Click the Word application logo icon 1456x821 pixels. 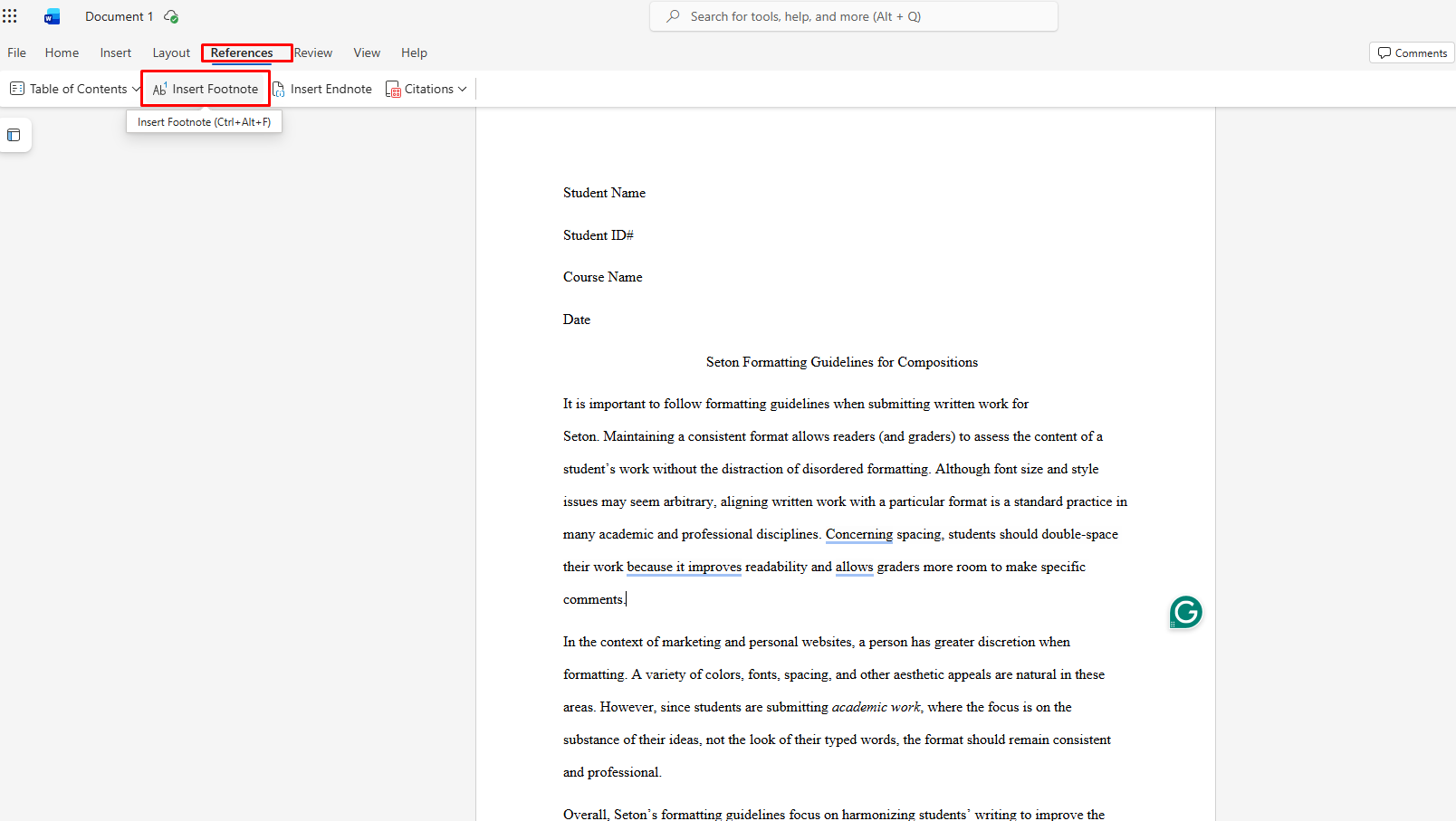(53, 16)
